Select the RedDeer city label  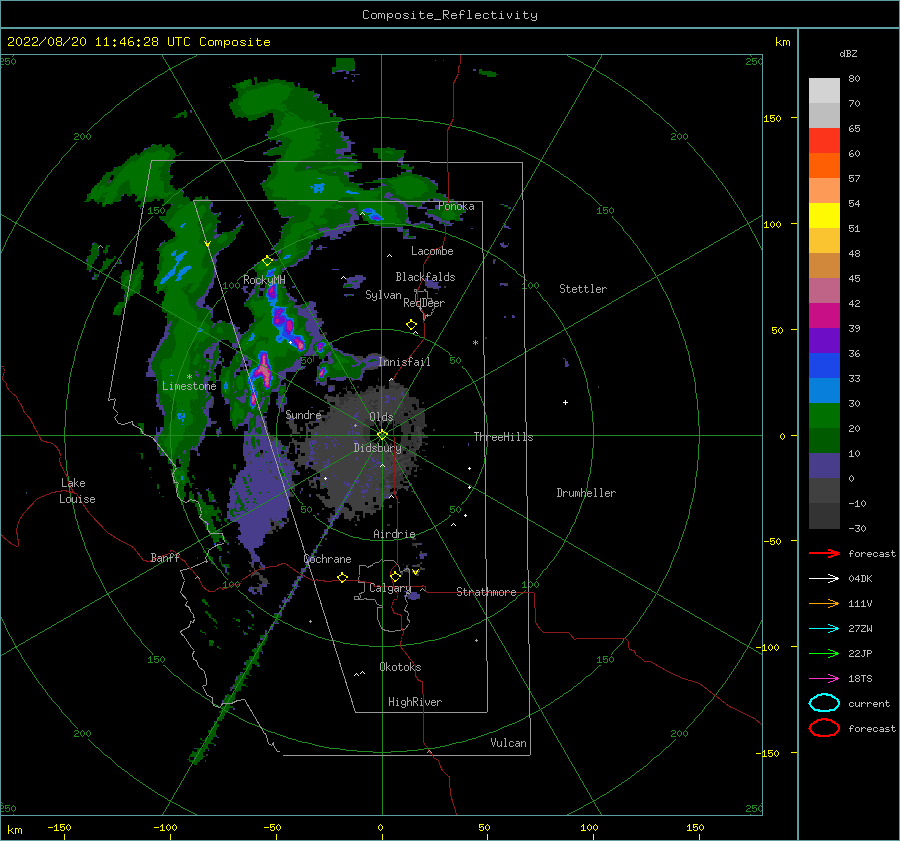pos(424,303)
